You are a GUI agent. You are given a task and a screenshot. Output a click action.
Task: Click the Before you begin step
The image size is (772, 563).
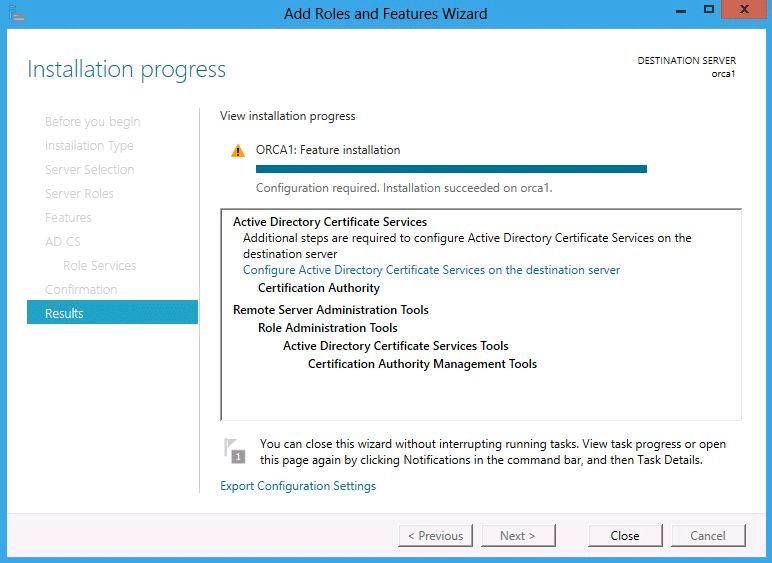pos(93,122)
